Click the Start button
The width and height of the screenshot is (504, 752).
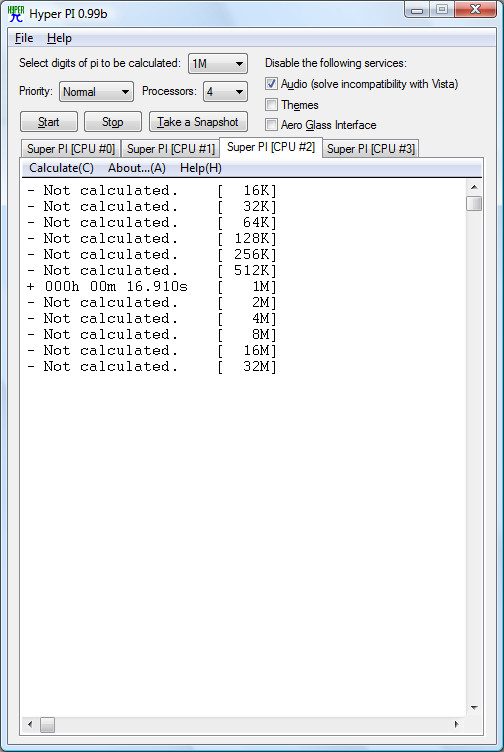[x=49, y=122]
